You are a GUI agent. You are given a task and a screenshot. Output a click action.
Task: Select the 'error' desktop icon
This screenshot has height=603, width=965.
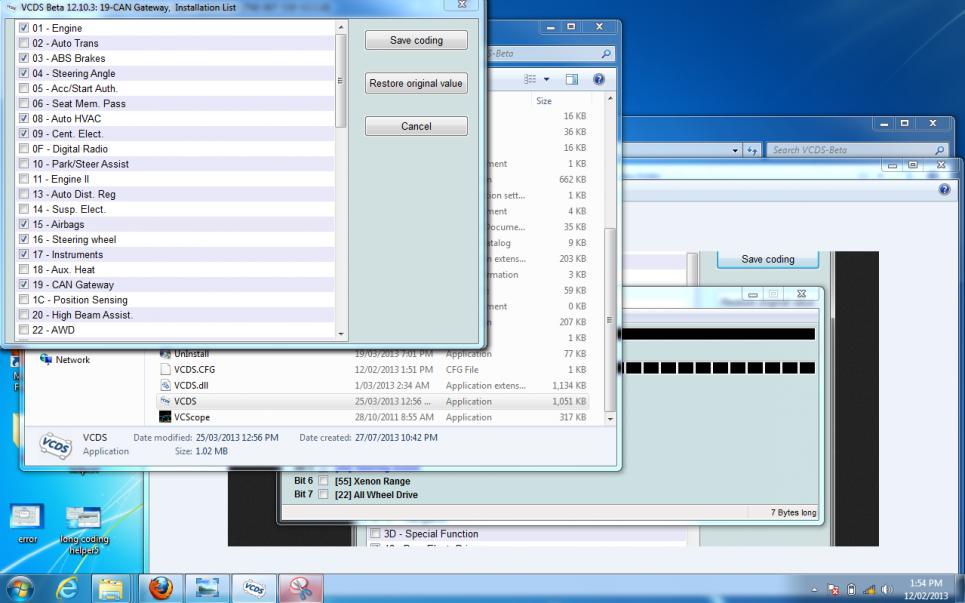pyautogui.click(x=27, y=524)
